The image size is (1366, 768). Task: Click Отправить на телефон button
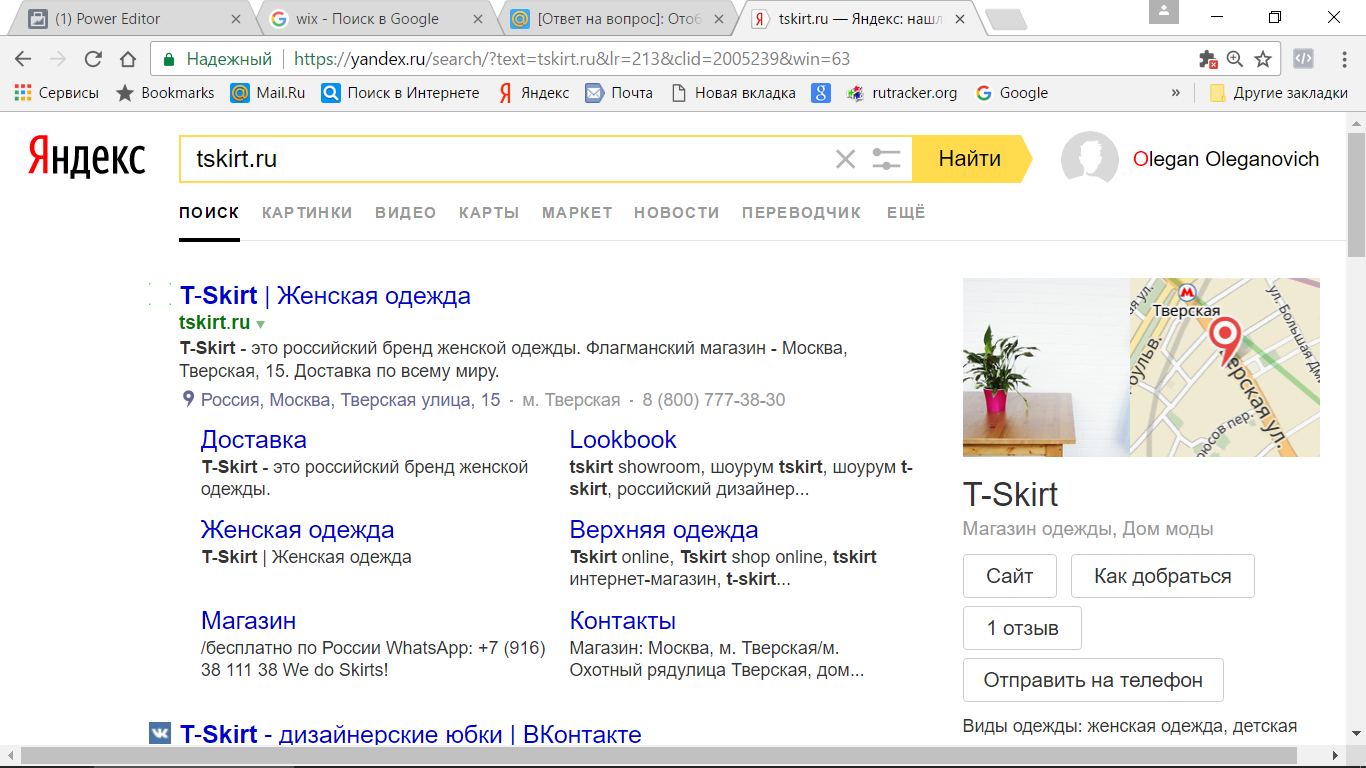tap(1093, 680)
